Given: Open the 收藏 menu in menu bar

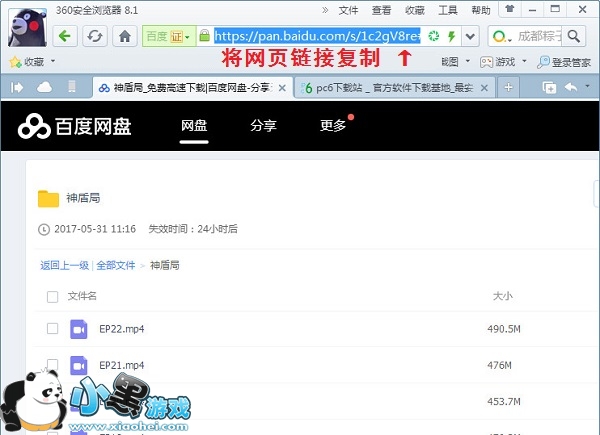Looking at the screenshot, I should click(x=415, y=10).
